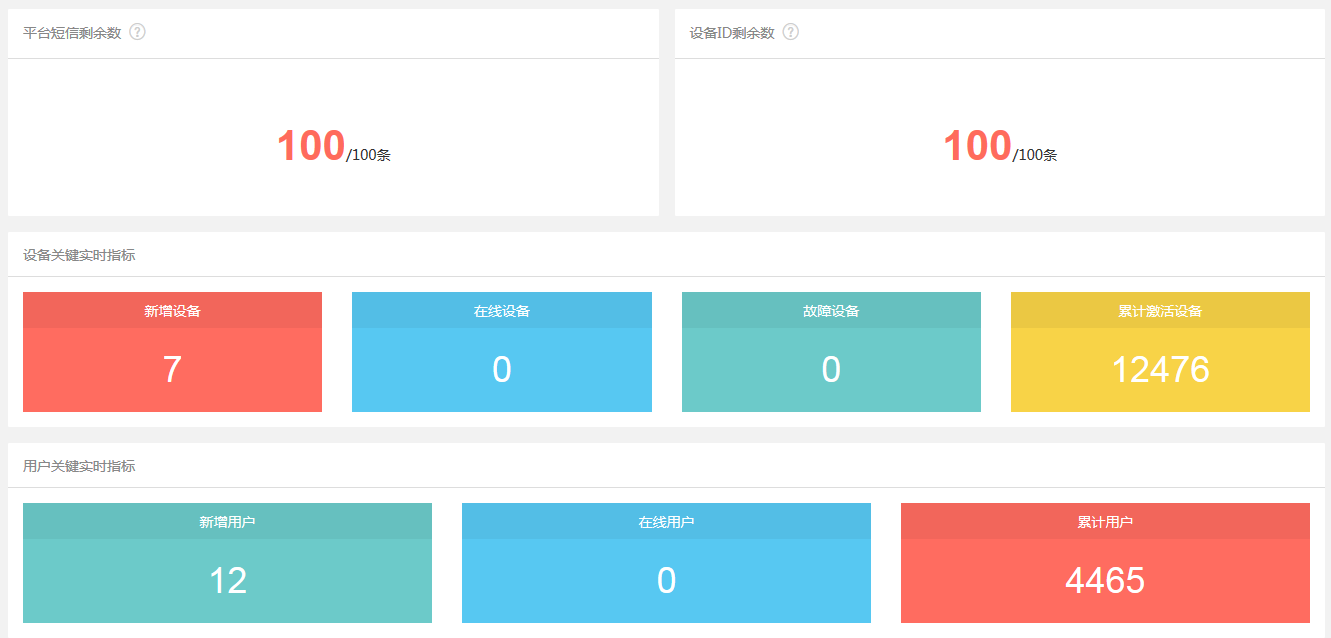
Task: Click the help icon beside 设备ID剩余数
Action: click(791, 31)
